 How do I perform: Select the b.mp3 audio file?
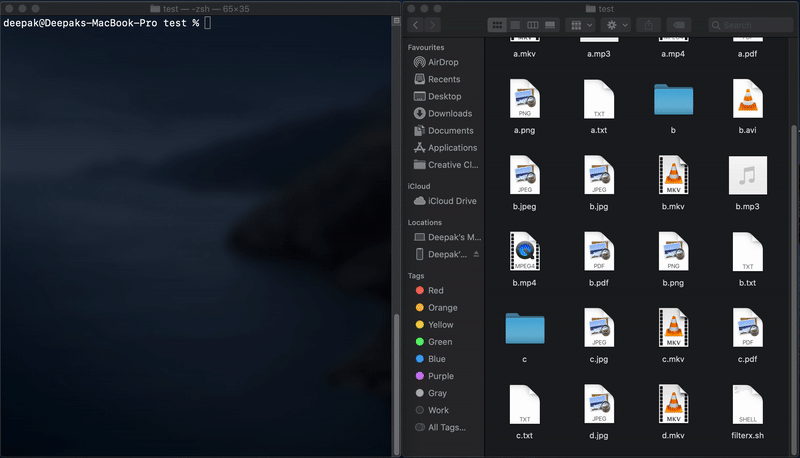click(747, 175)
